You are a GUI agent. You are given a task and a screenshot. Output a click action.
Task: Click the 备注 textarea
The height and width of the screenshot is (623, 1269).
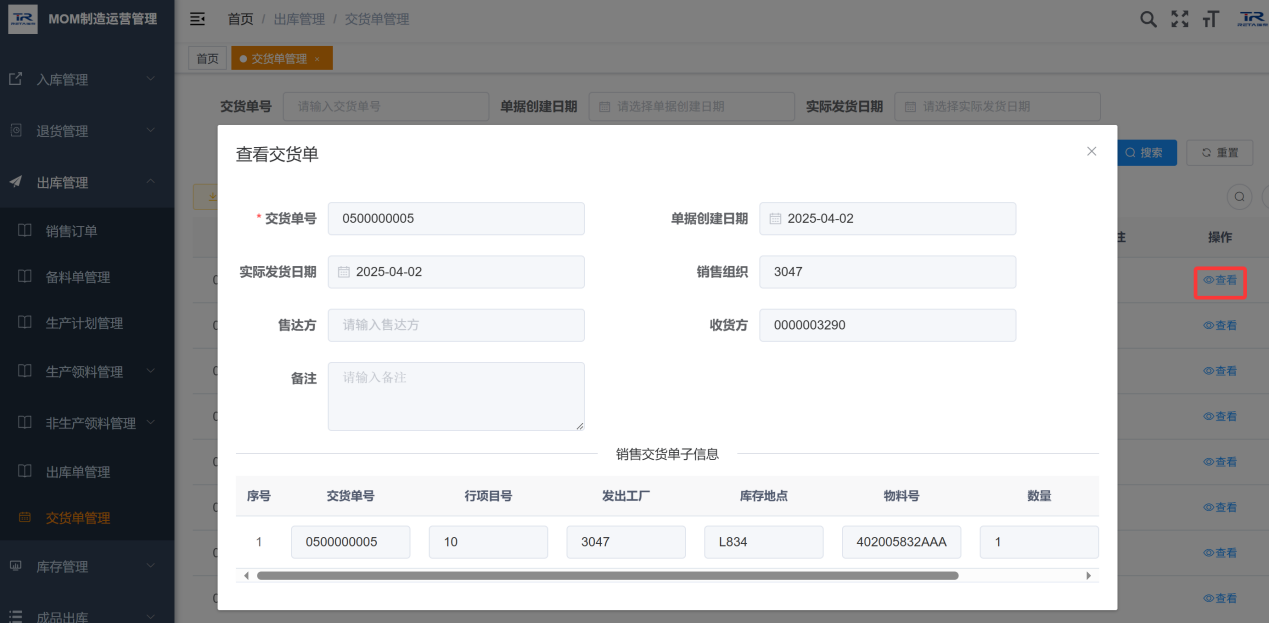click(456, 396)
